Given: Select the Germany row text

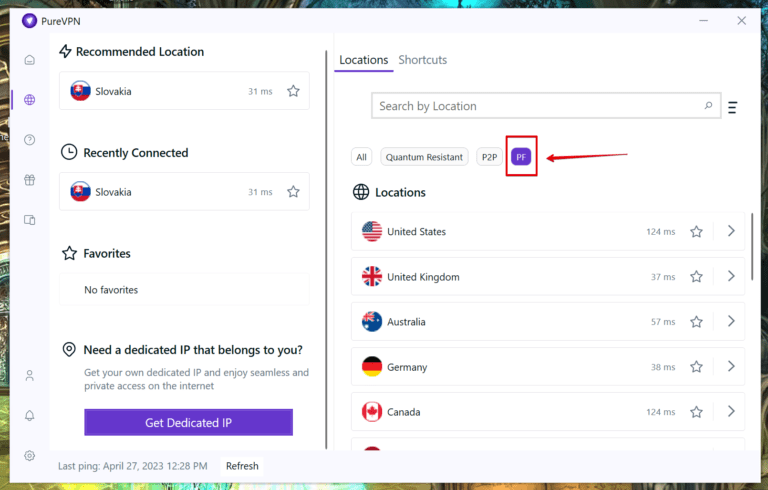Looking at the screenshot, I should (407, 367).
